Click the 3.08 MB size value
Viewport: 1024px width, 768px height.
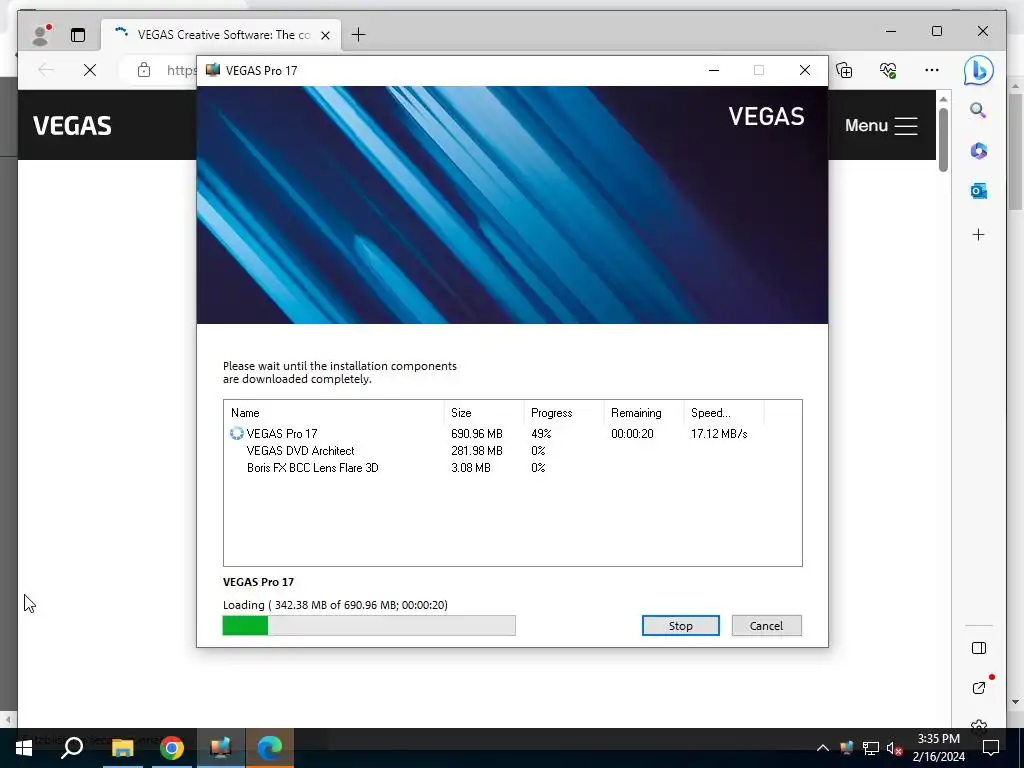tap(471, 468)
